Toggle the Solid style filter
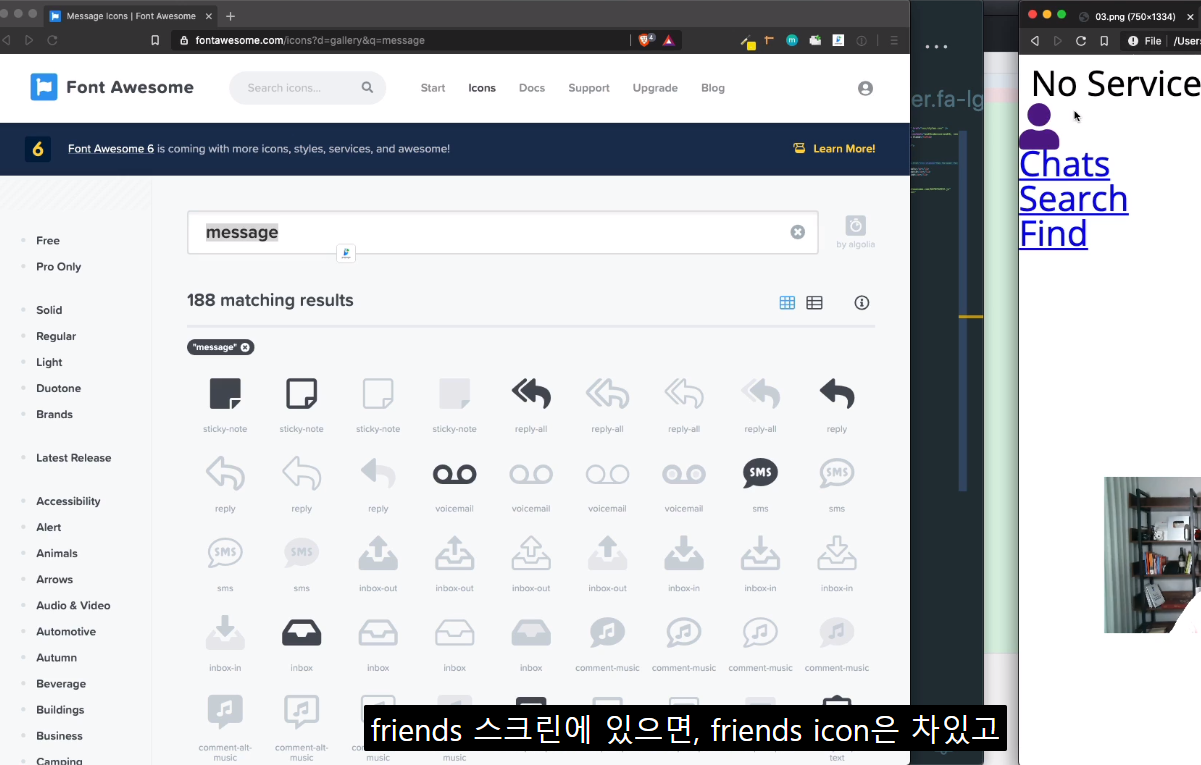Image resolution: width=1201 pixels, height=765 pixels. coord(49,310)
